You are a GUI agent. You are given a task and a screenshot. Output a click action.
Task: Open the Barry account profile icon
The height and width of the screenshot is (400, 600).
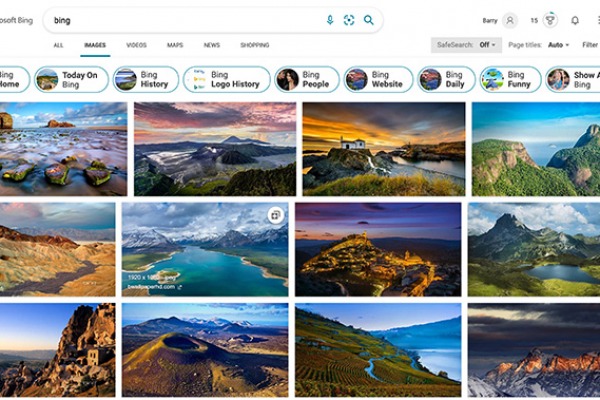click(x=510, y=20)
